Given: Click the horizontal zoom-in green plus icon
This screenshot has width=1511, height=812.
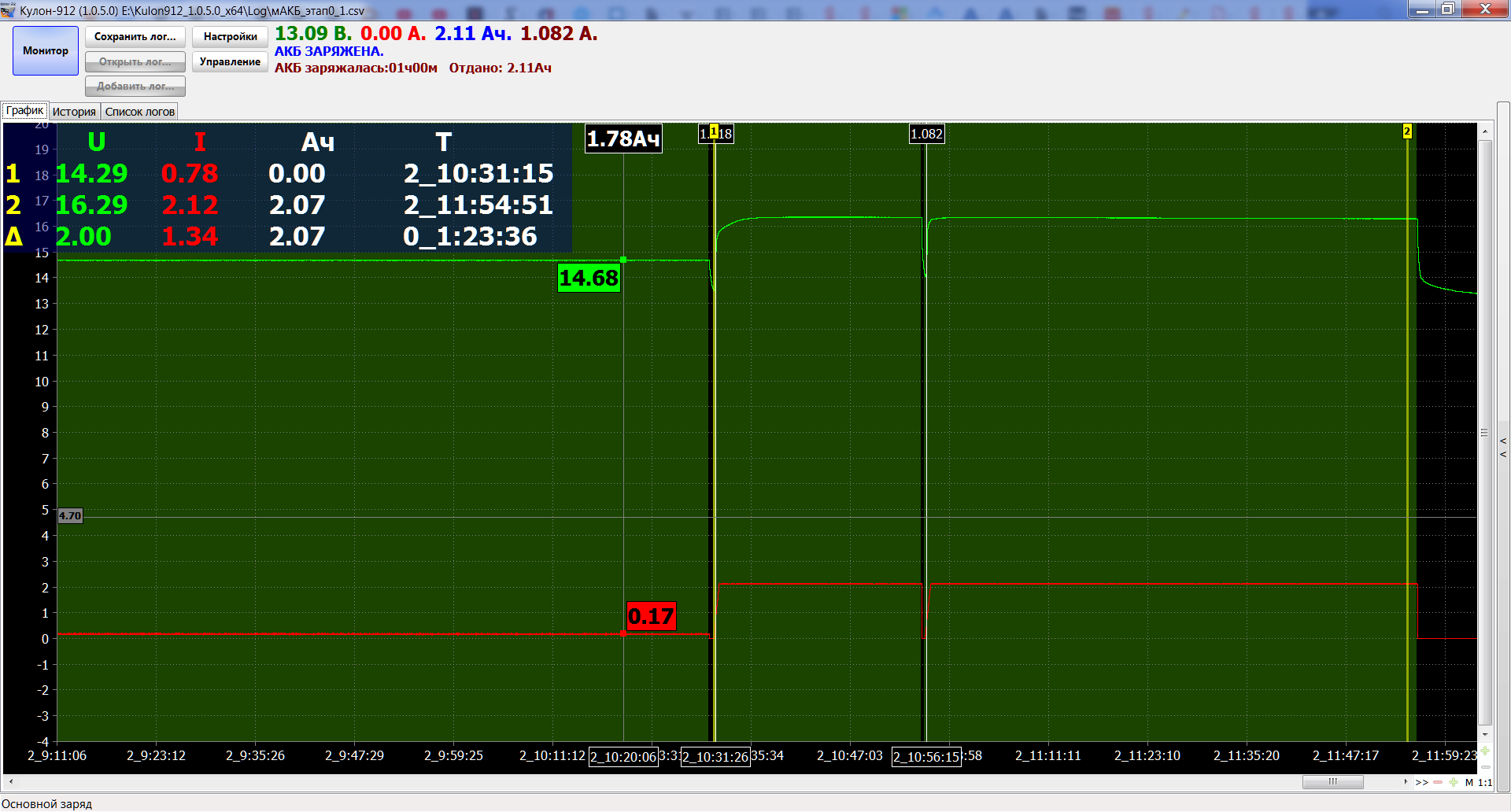Looking at the screenshot, I should point(1453,782).
